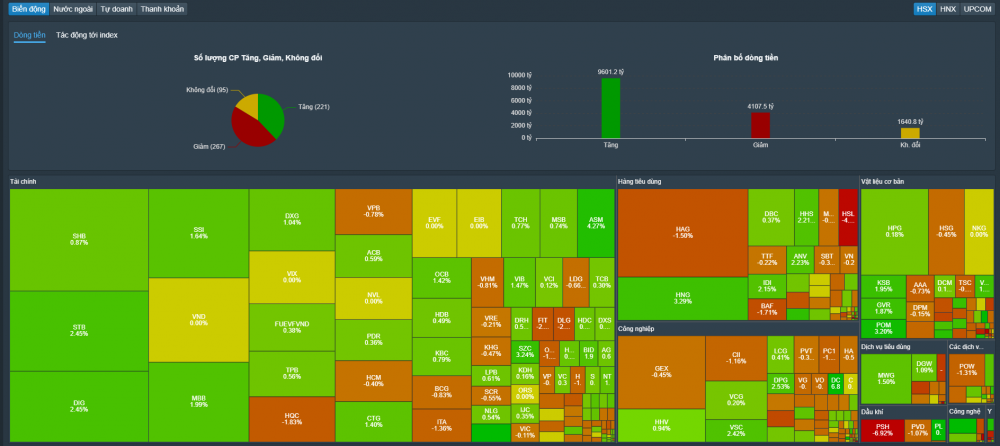Click the red Giảm pie slice
Image resolution: width=1000 pixels, height=446 pixels.
click(x=250, y=131)
